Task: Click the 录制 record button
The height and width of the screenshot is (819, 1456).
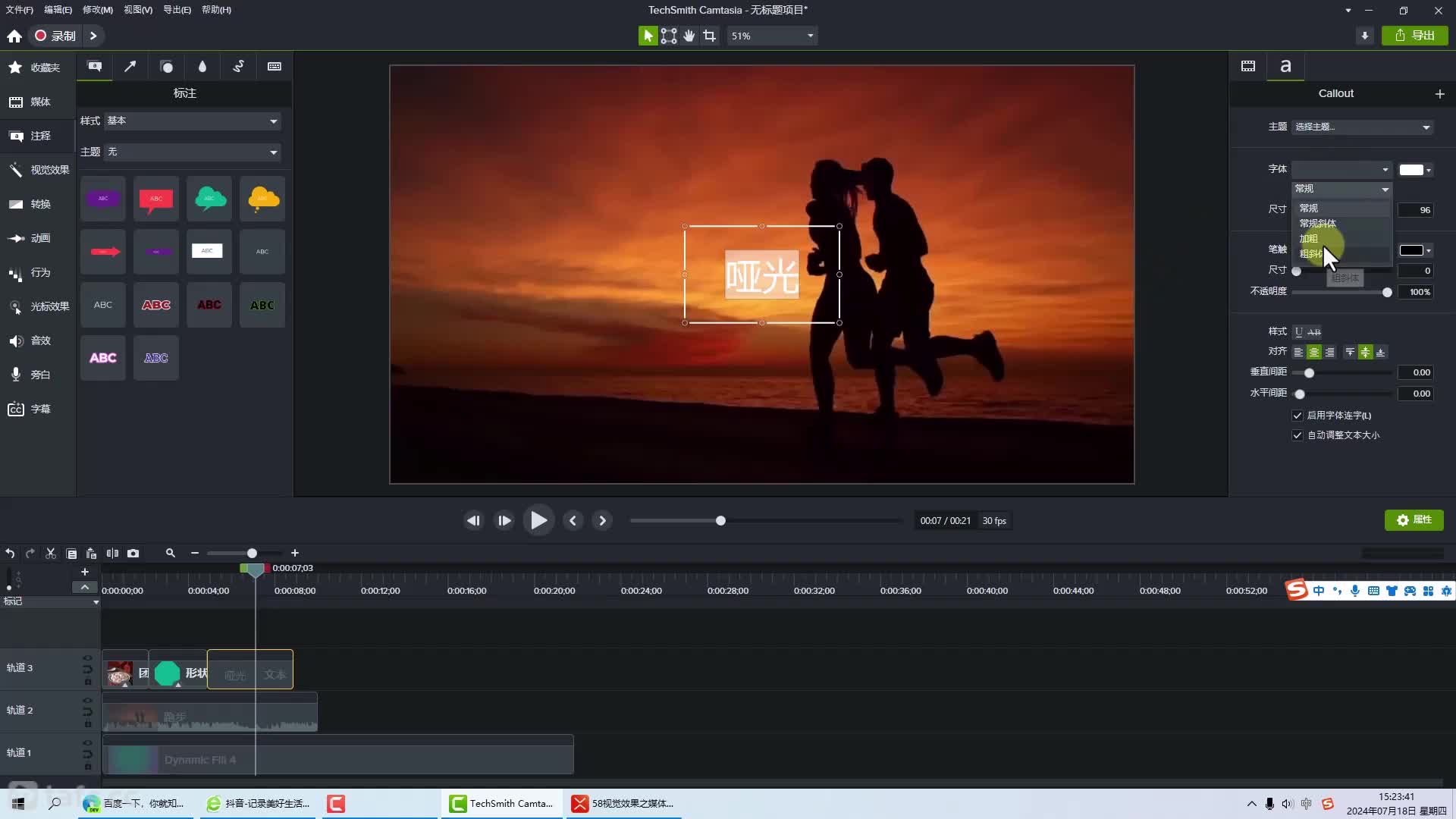Action: [56, 36]
